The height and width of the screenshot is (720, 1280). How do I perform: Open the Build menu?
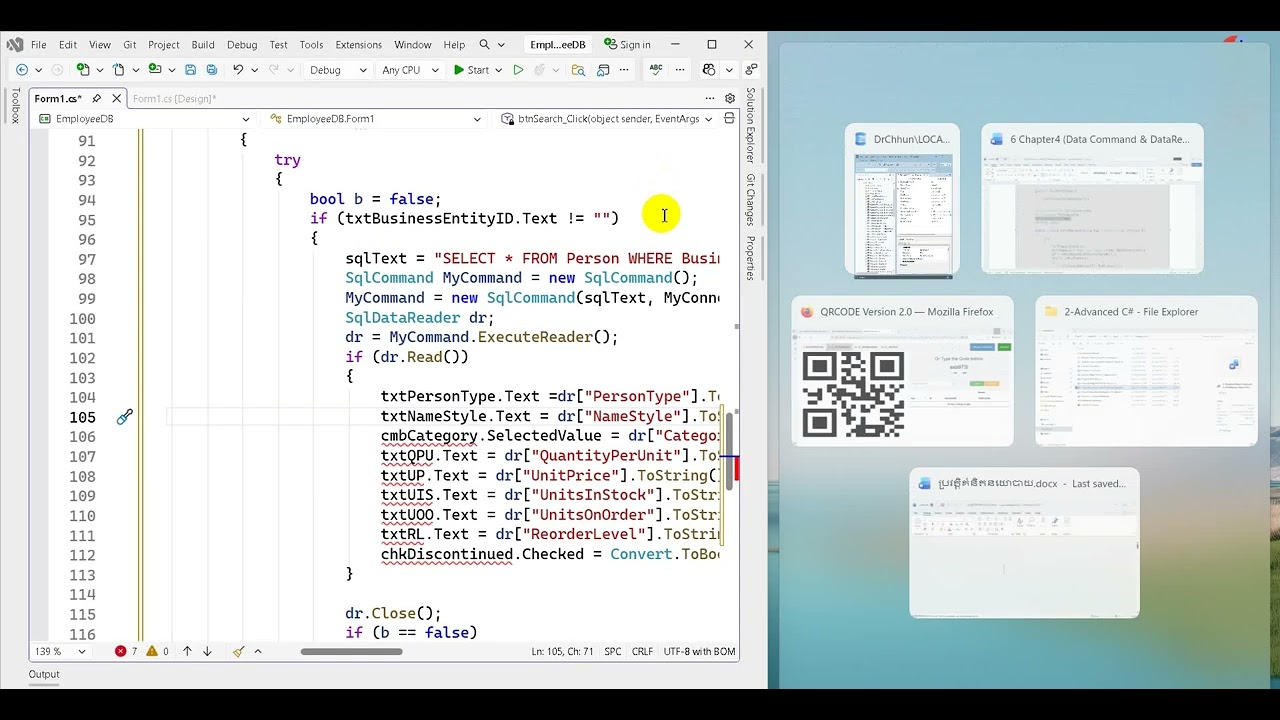click(203, 45)
